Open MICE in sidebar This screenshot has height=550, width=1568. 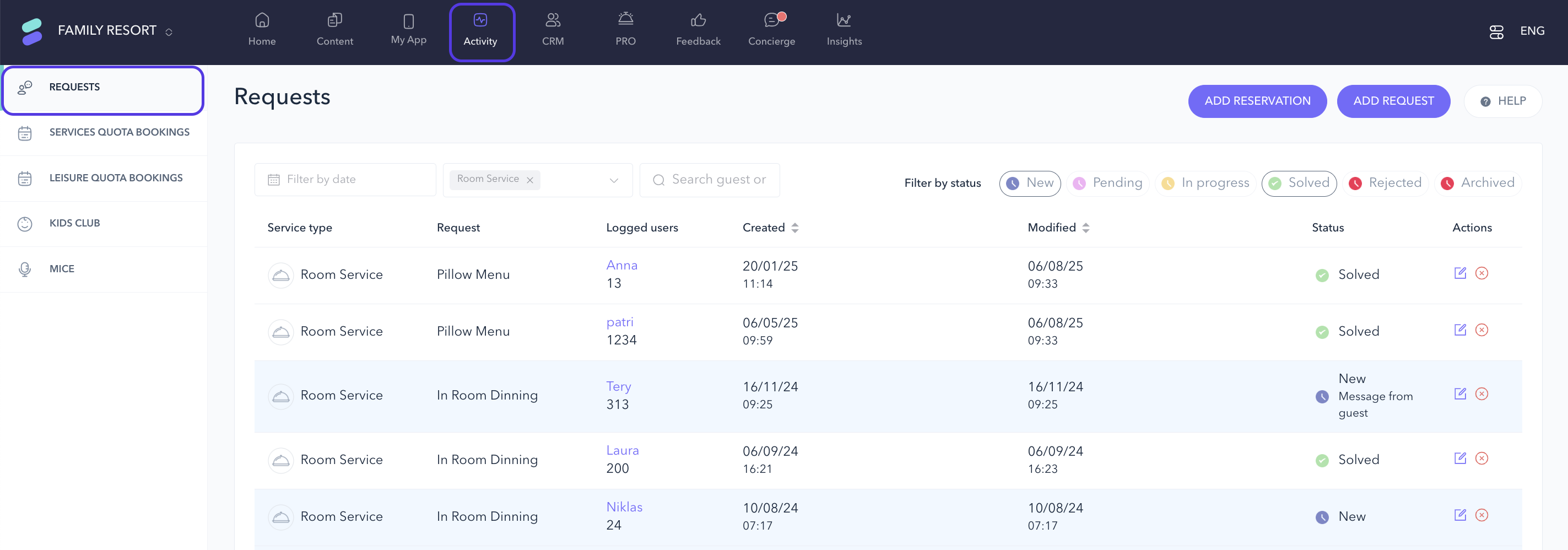[x=104, y=269]
